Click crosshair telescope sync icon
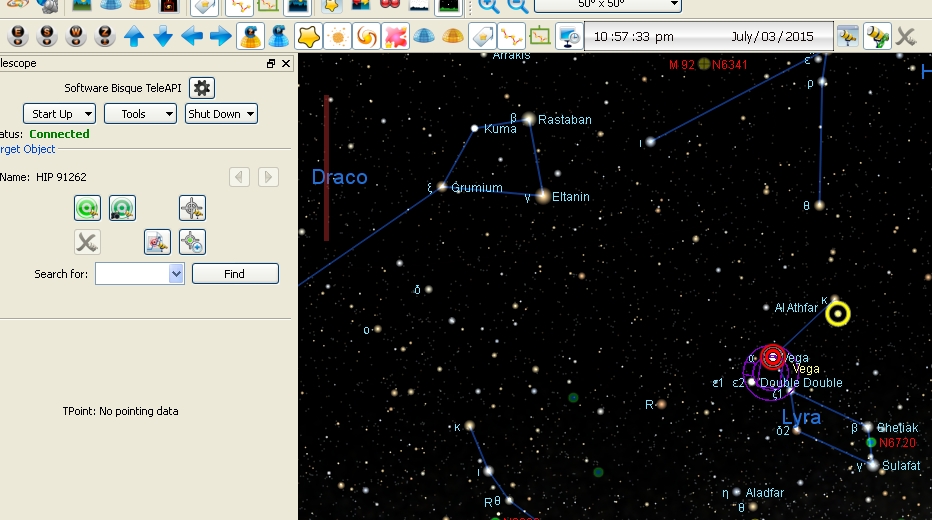 tap(192, 208)
